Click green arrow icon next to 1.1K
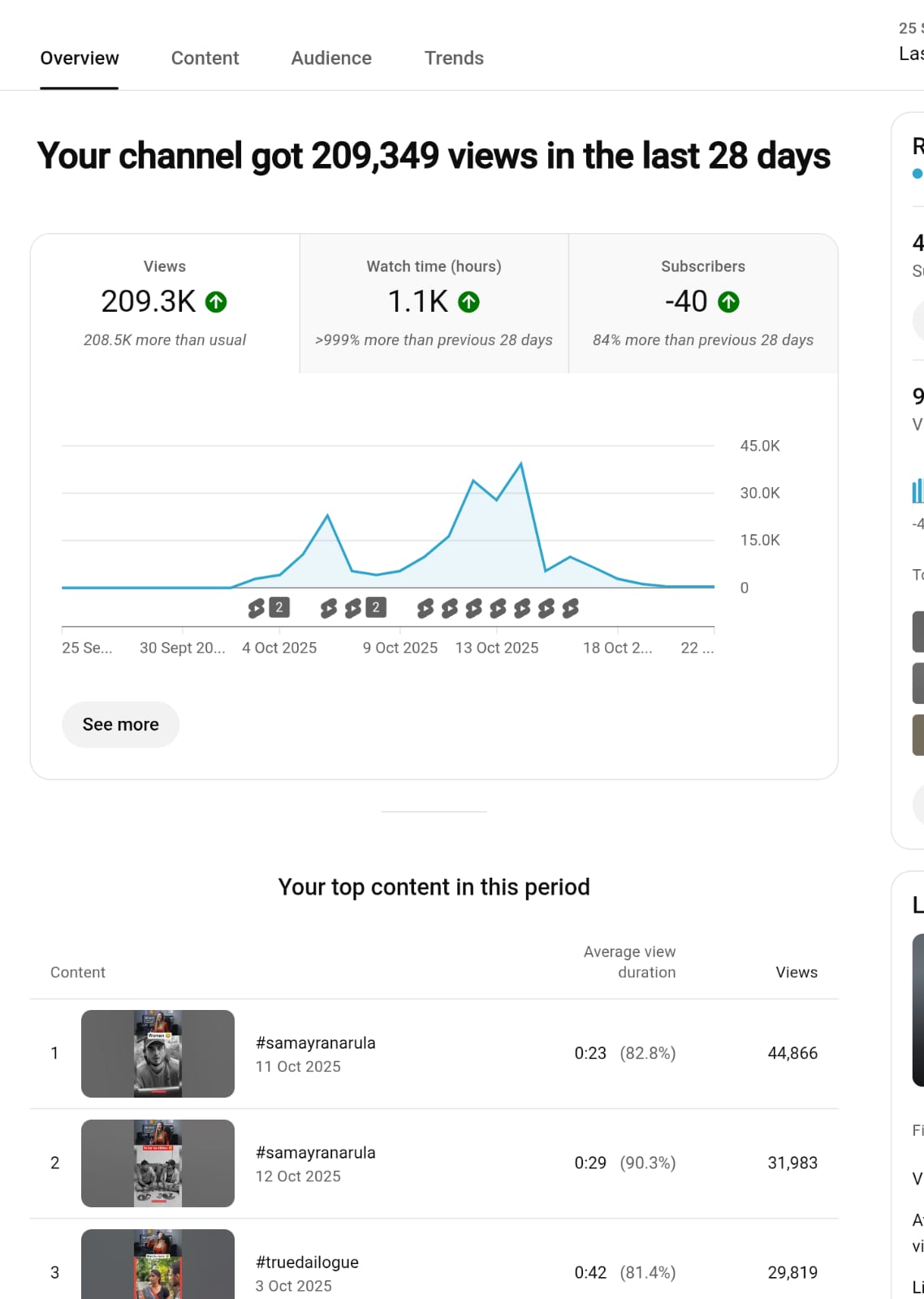Image resolution: width=924 pixels, height=1299 pixels. pos(468,302)
